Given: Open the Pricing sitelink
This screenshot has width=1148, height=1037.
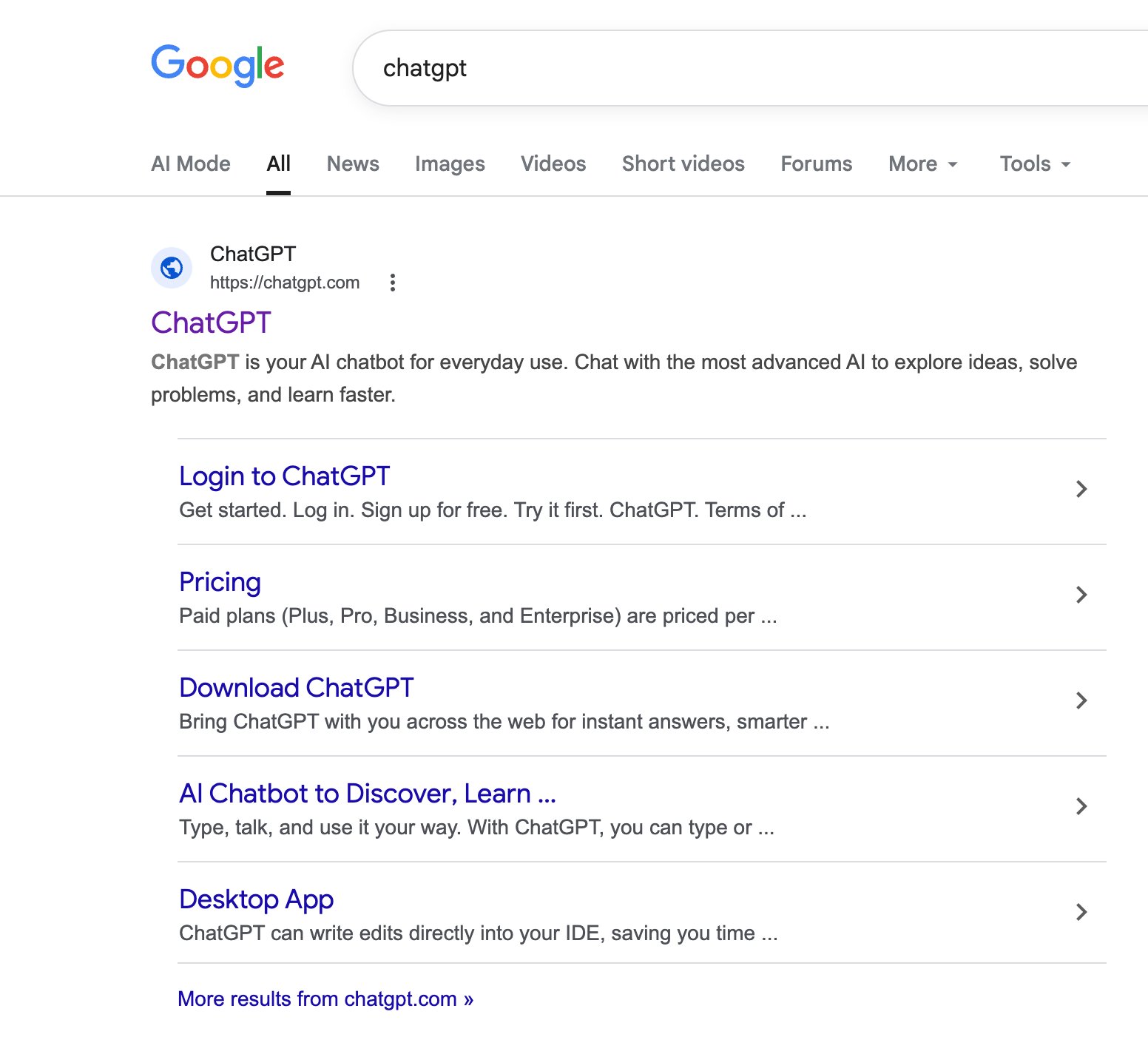Looking at the screenshot, I should [220, 582].
